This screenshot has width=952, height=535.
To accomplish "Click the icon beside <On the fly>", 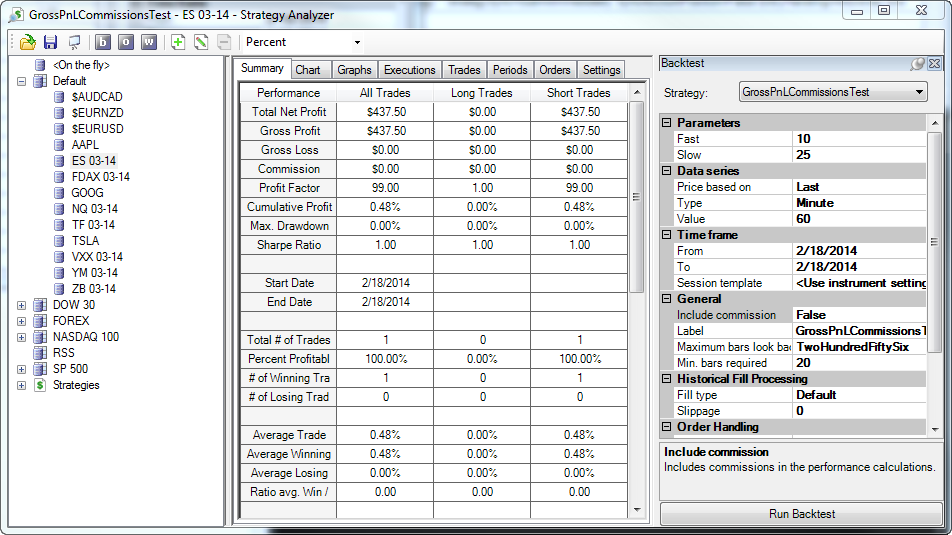I will 40,65.
